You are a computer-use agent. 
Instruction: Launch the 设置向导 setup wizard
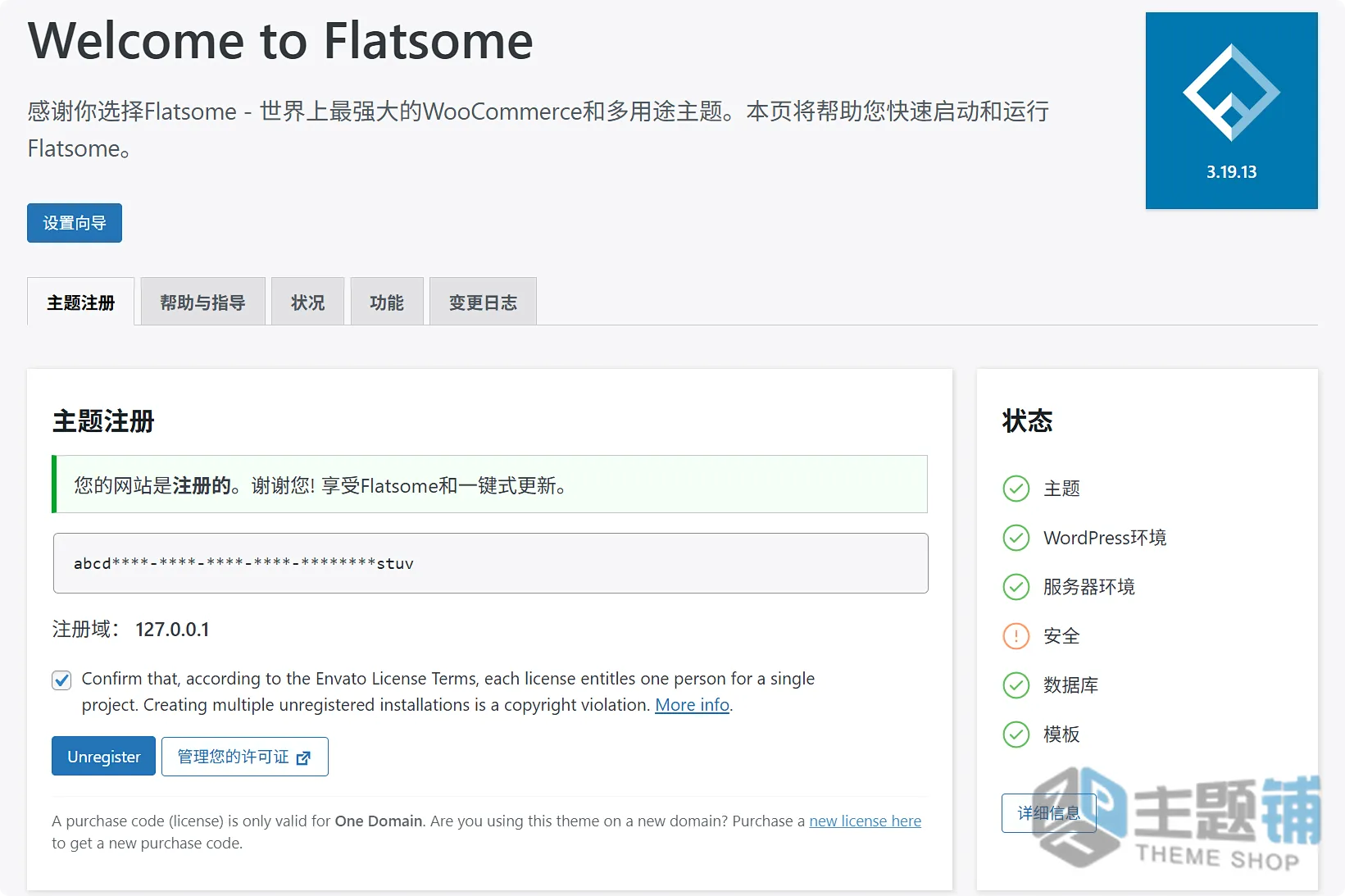coord(75,223)
